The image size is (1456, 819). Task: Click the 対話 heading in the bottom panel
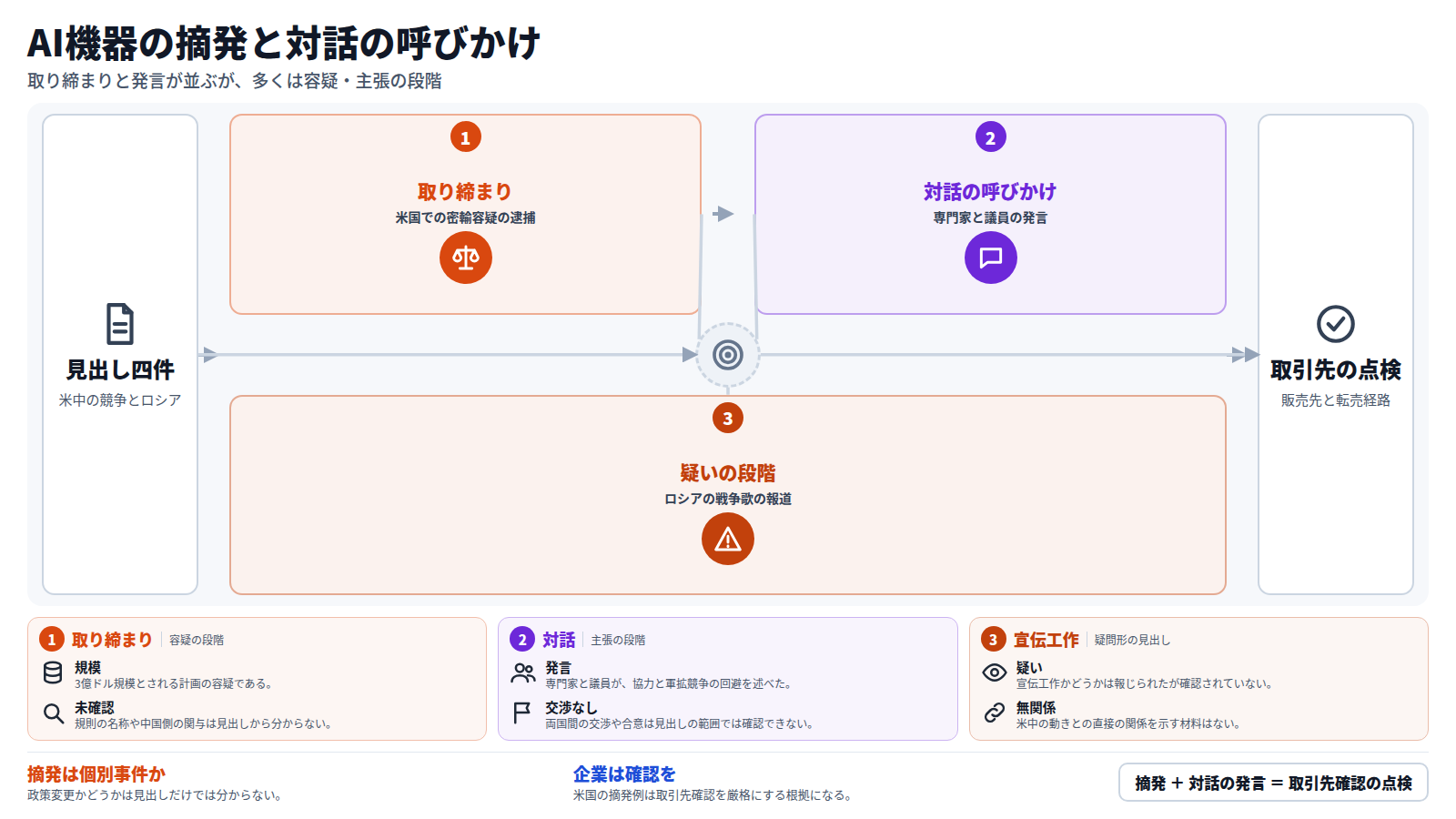point(559,640)
